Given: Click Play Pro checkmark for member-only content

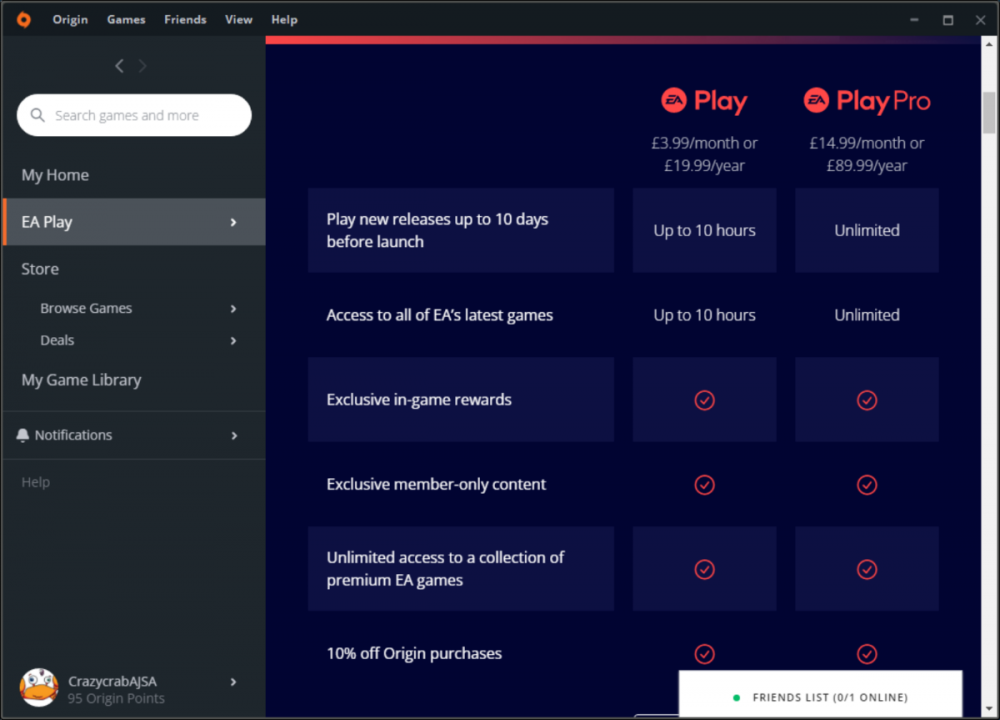Looking at the screenshot, I should (867, 485).
